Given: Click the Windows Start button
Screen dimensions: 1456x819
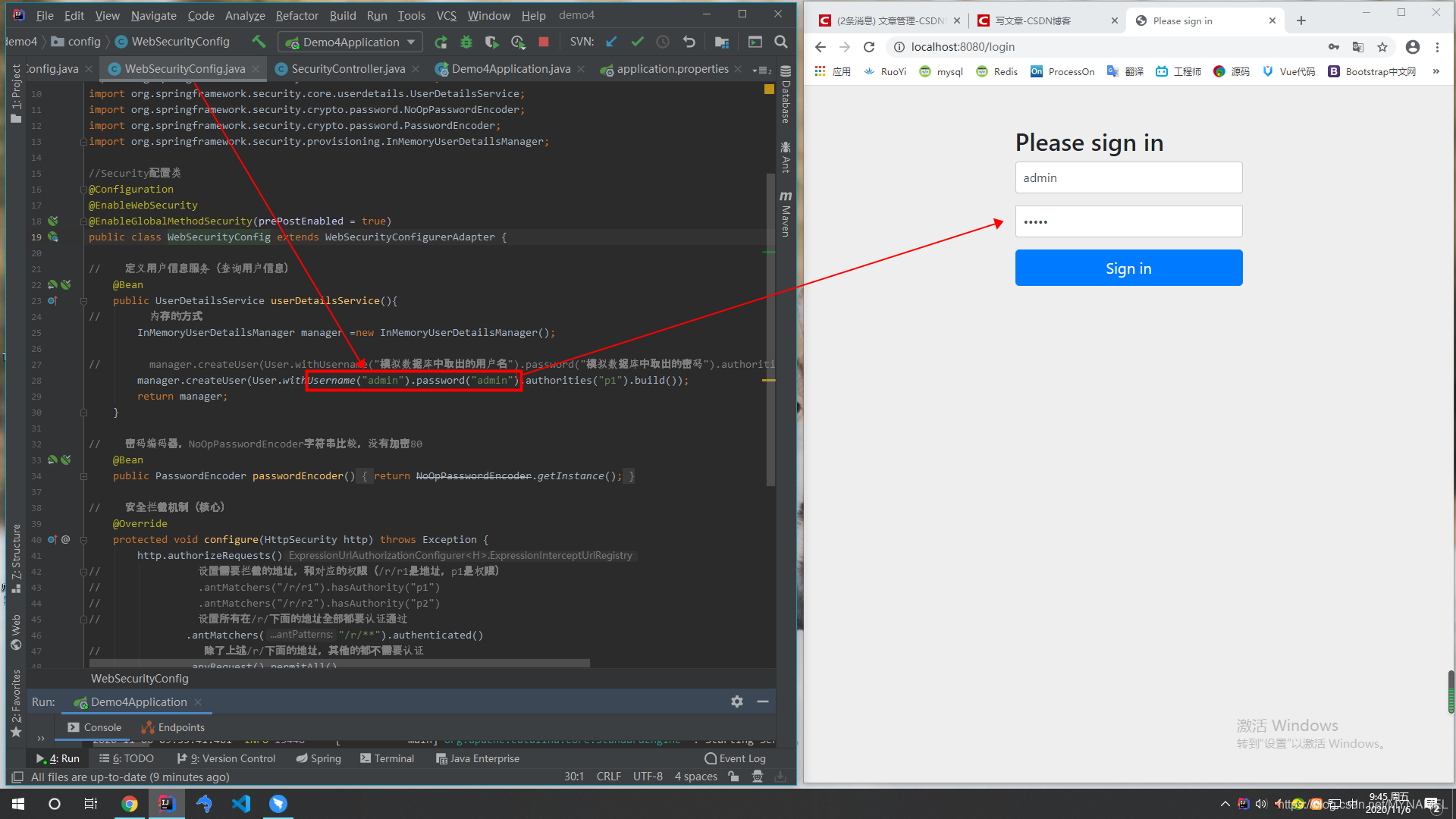Looking at the screenshot, I should [x=18, y=804].
